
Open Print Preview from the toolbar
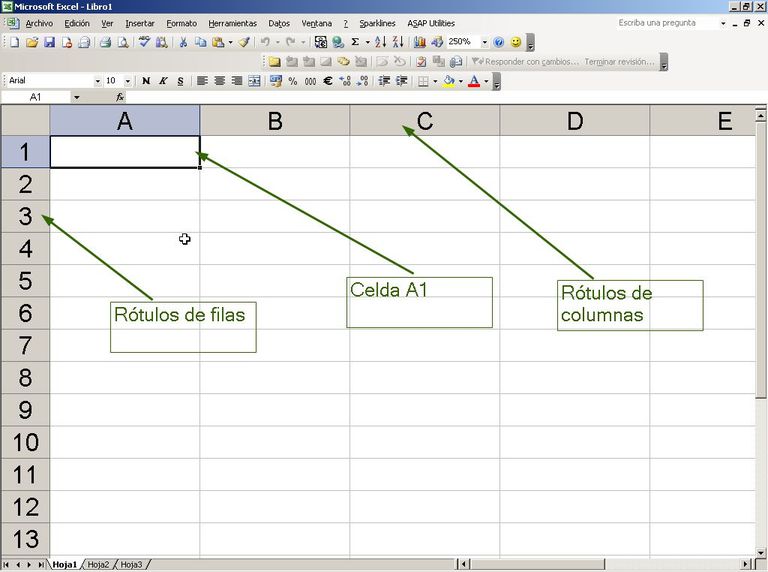click(x=122, y=42)
